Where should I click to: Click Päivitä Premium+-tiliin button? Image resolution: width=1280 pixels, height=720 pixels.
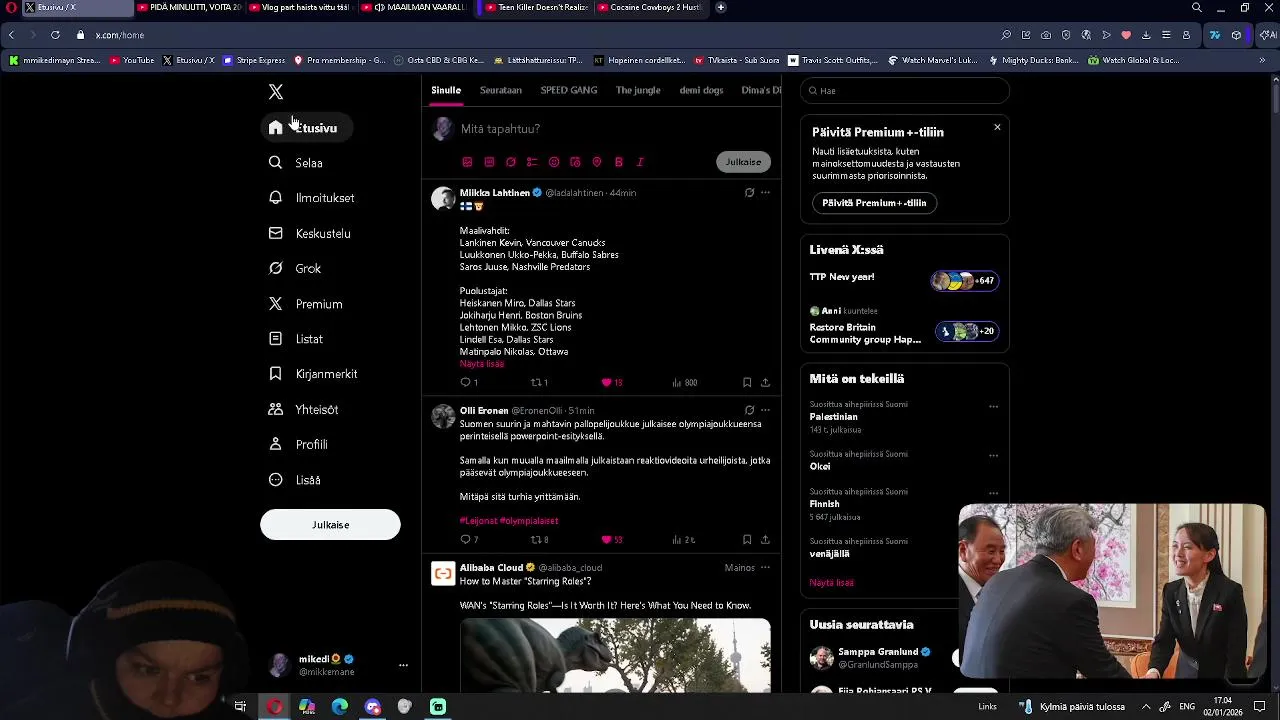coord(874,203)
